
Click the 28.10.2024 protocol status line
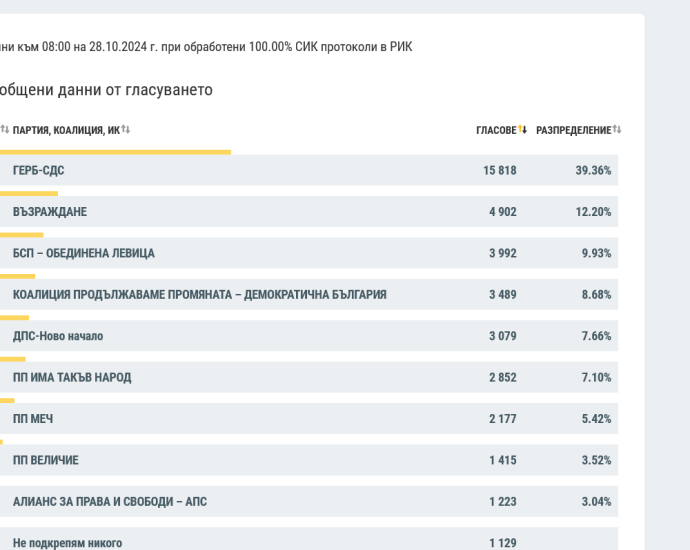(x=206, y=47)
